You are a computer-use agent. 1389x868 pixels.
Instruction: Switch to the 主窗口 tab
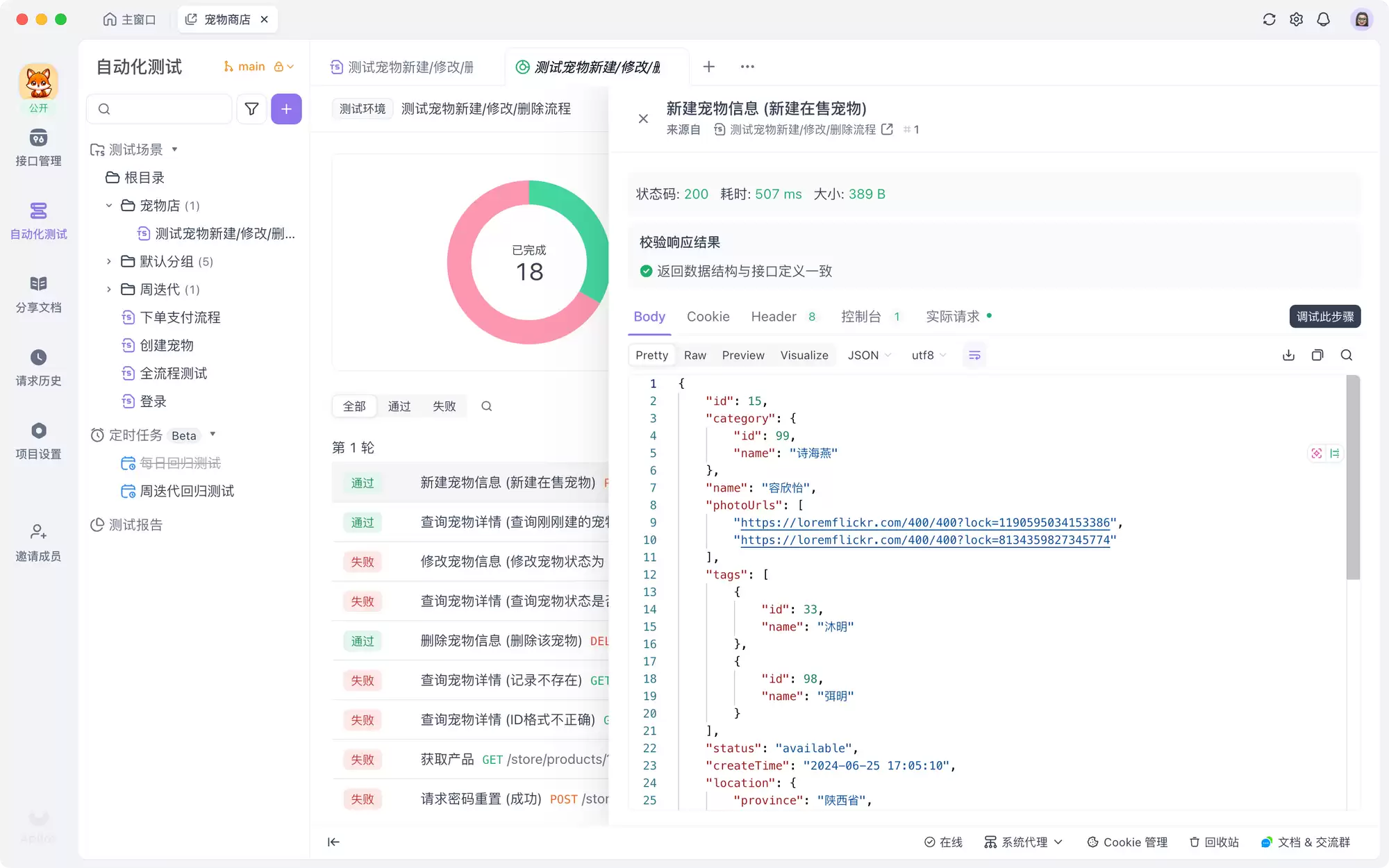click(x=129, y=19)
